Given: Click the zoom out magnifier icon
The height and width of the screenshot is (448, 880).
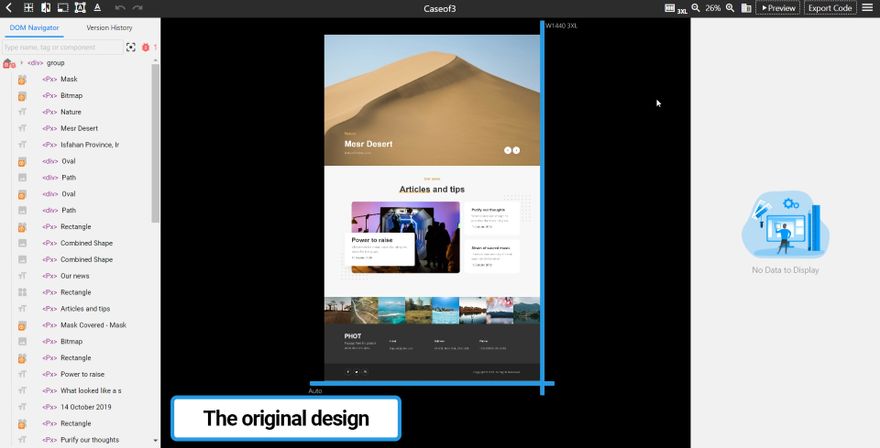Looking at the screenshot, I should click(x=696, y=8).
